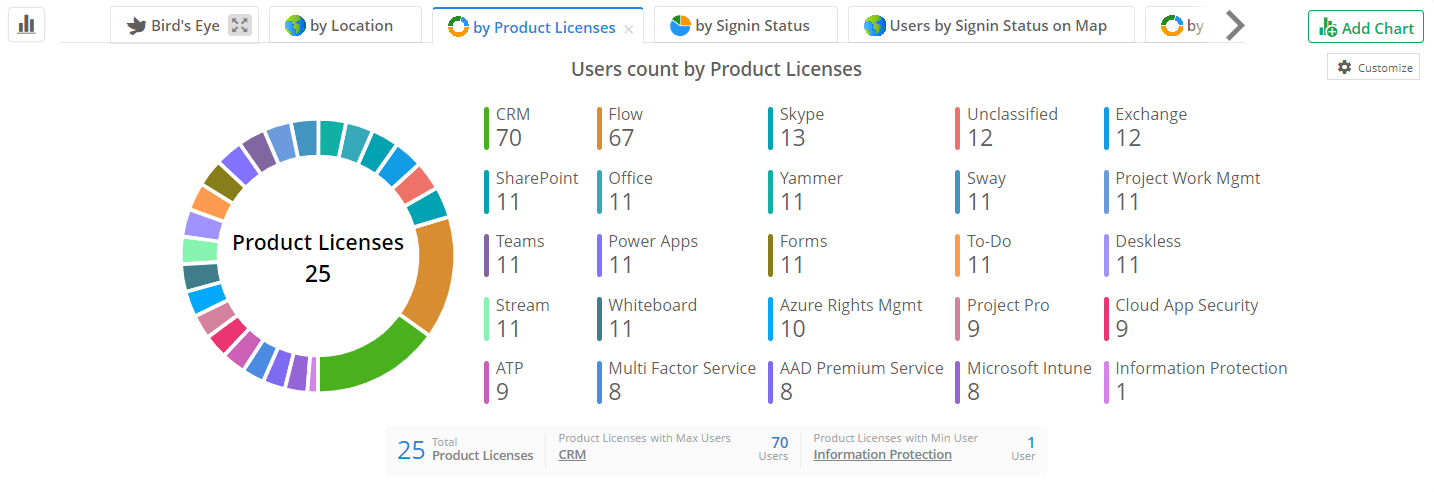Click the chart title Users count by Product Licenses
This screenshot has width=1434, height=492.
point(716,69)
